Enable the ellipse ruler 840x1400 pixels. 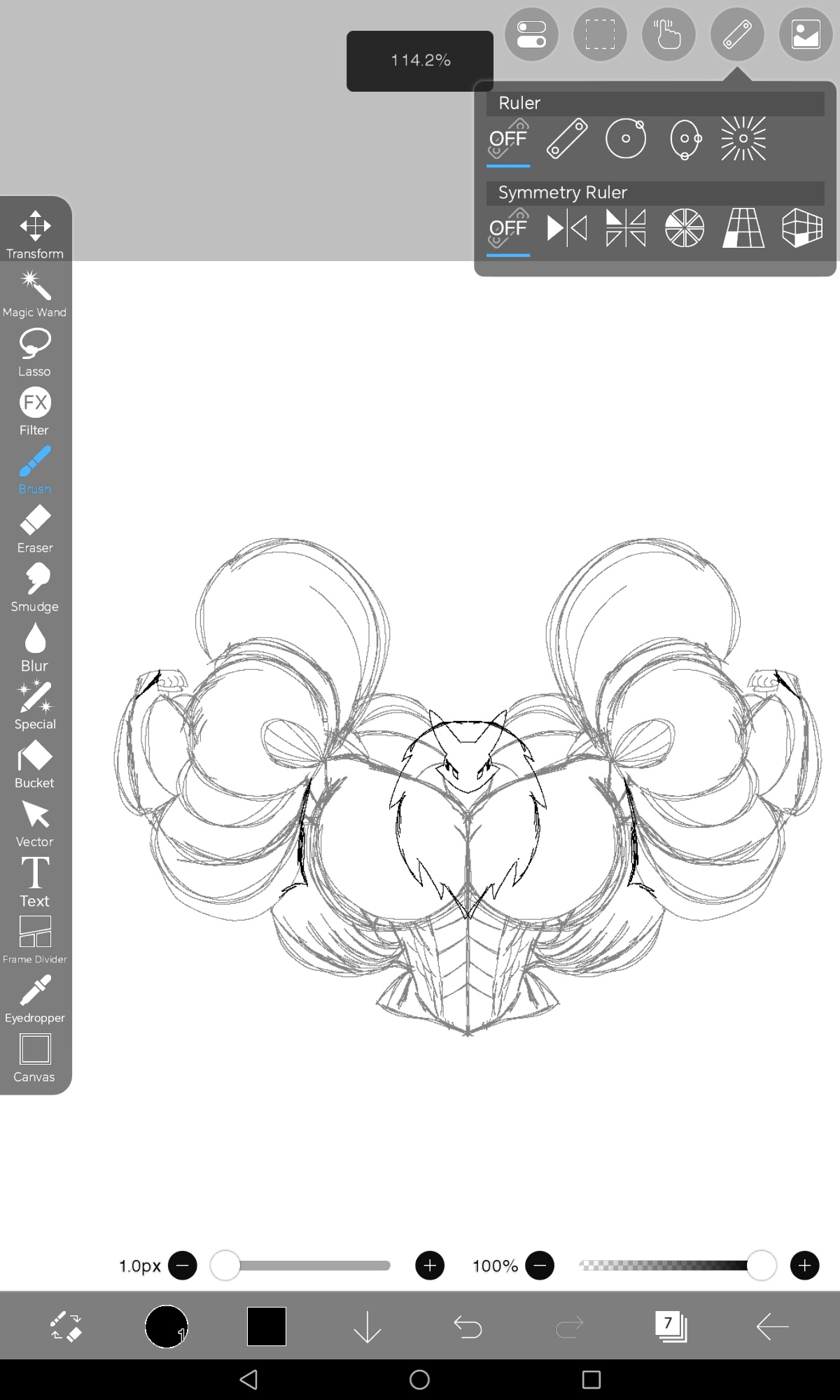point(685,139)
